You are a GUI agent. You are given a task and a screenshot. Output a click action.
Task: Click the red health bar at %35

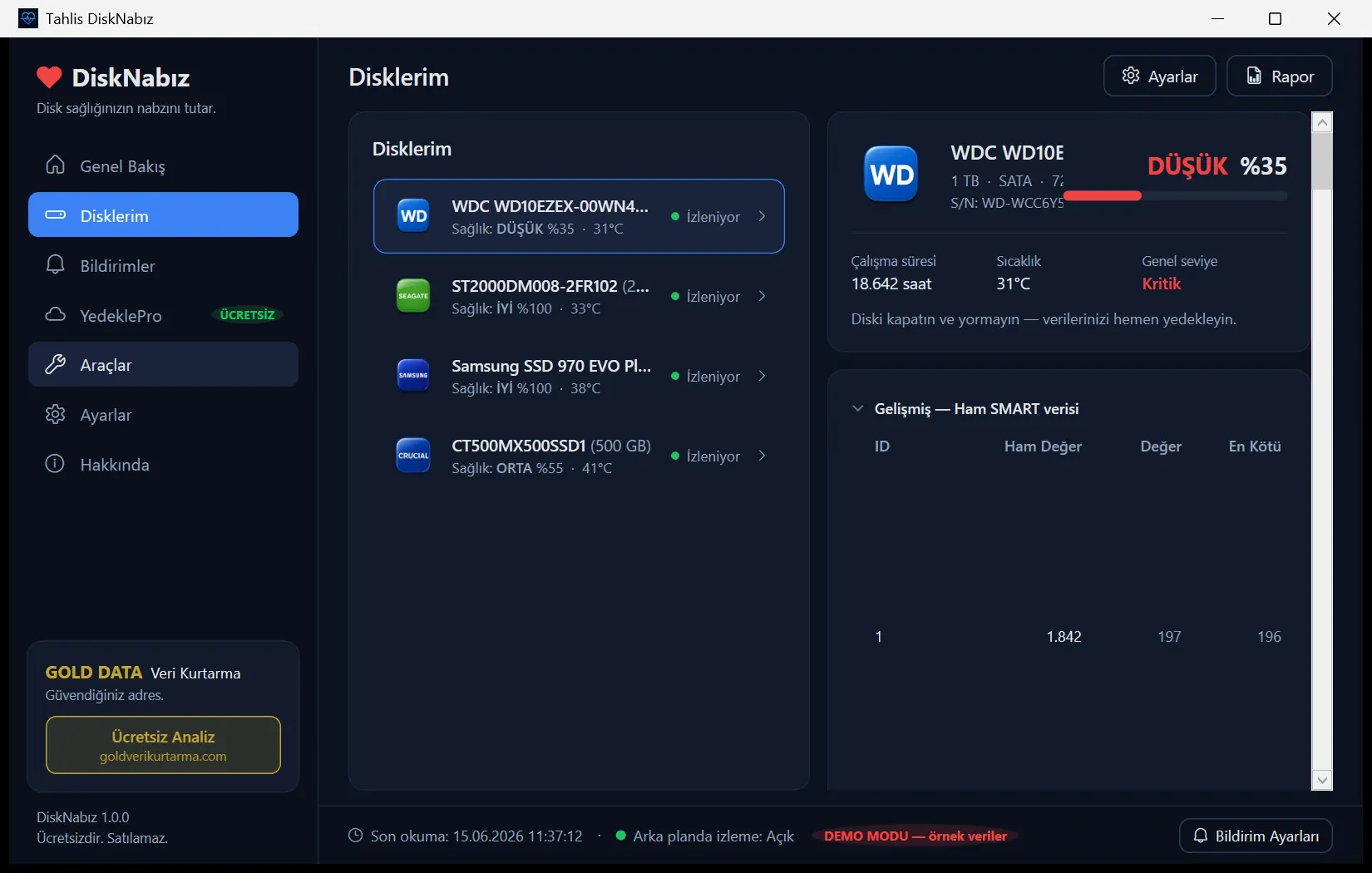[x=1103, y=196]
